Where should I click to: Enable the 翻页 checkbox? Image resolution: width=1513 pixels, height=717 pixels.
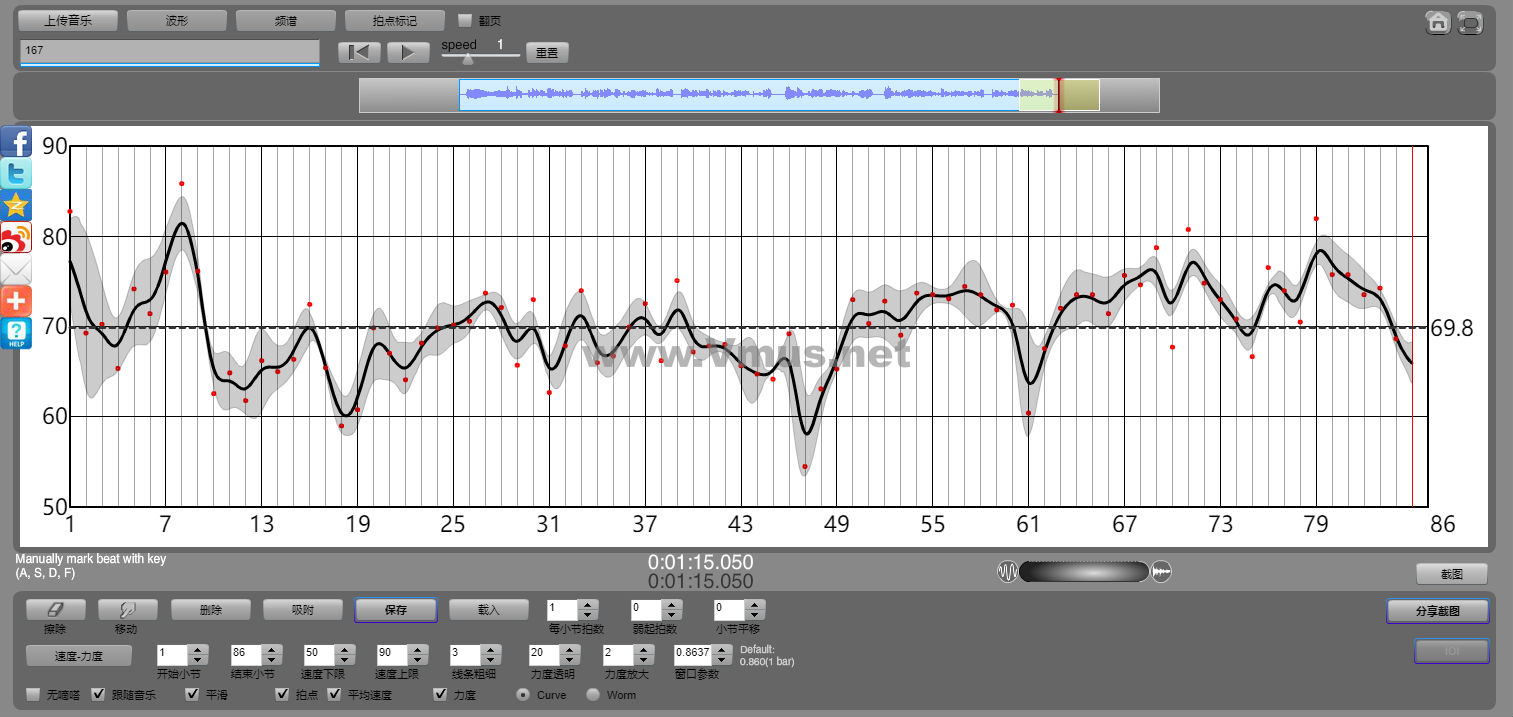point(465,20)
